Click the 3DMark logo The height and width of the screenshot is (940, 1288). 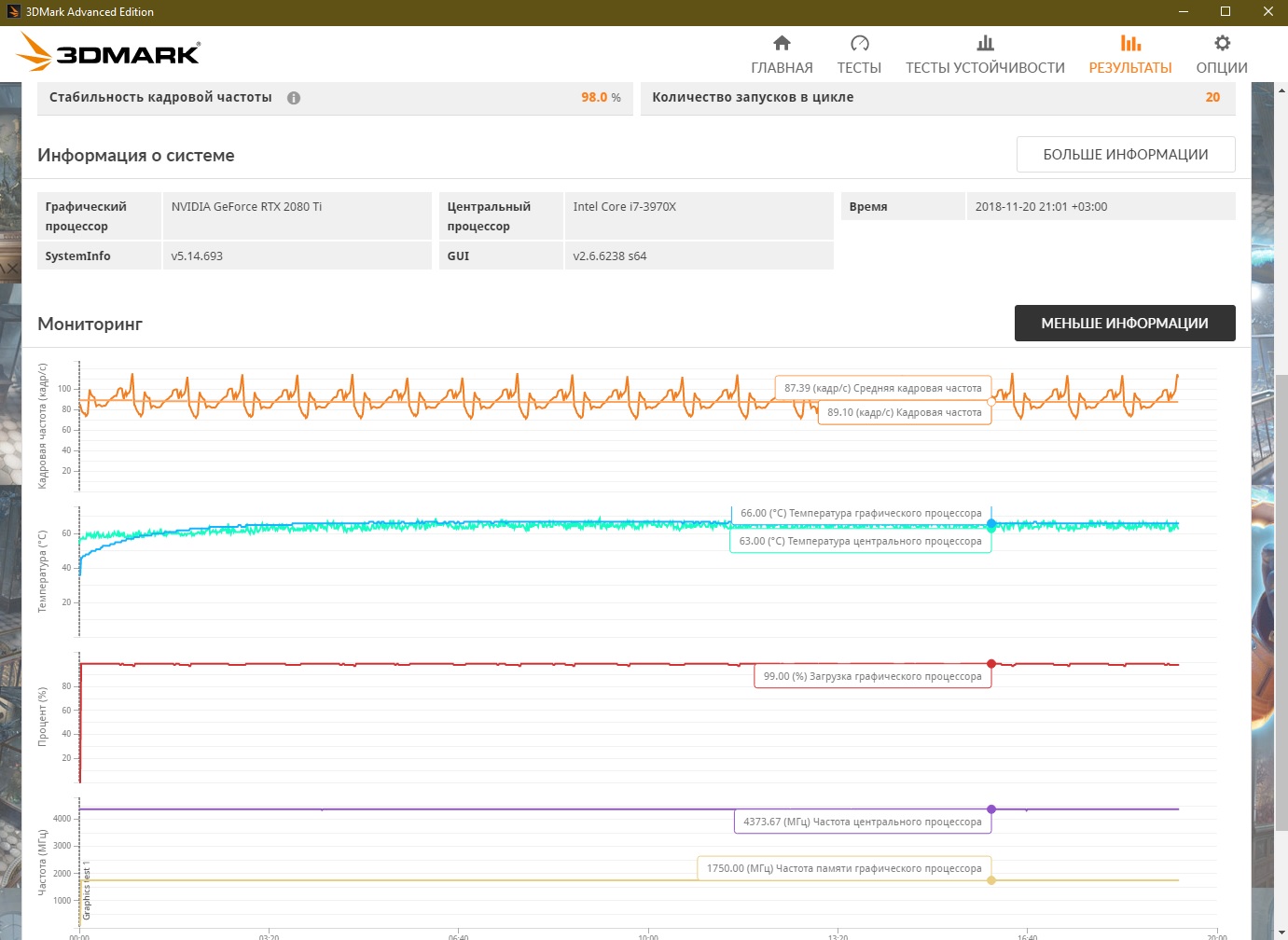pyautogui.click(x=108, y=52)
